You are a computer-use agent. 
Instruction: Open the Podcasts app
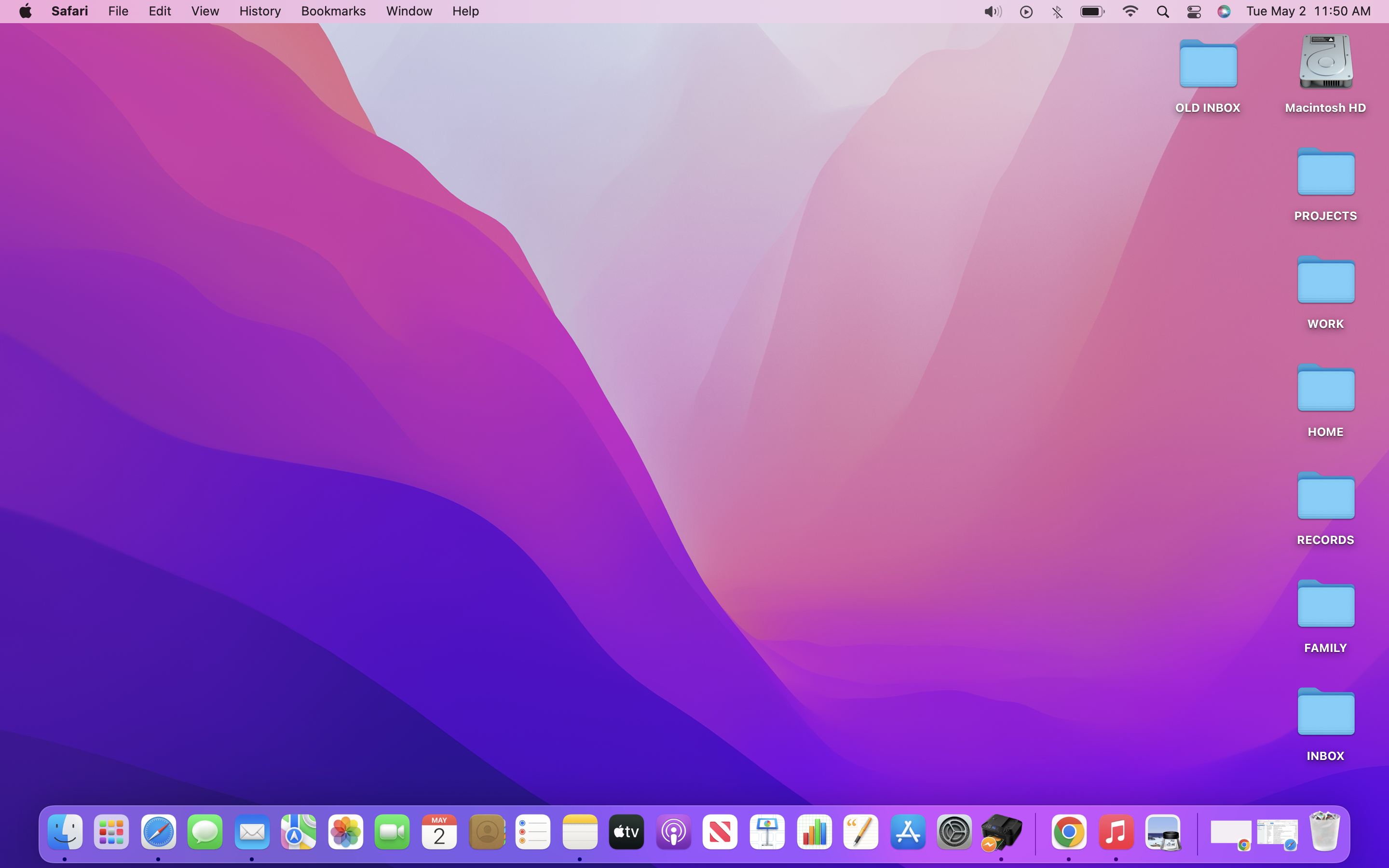(673, 832)
